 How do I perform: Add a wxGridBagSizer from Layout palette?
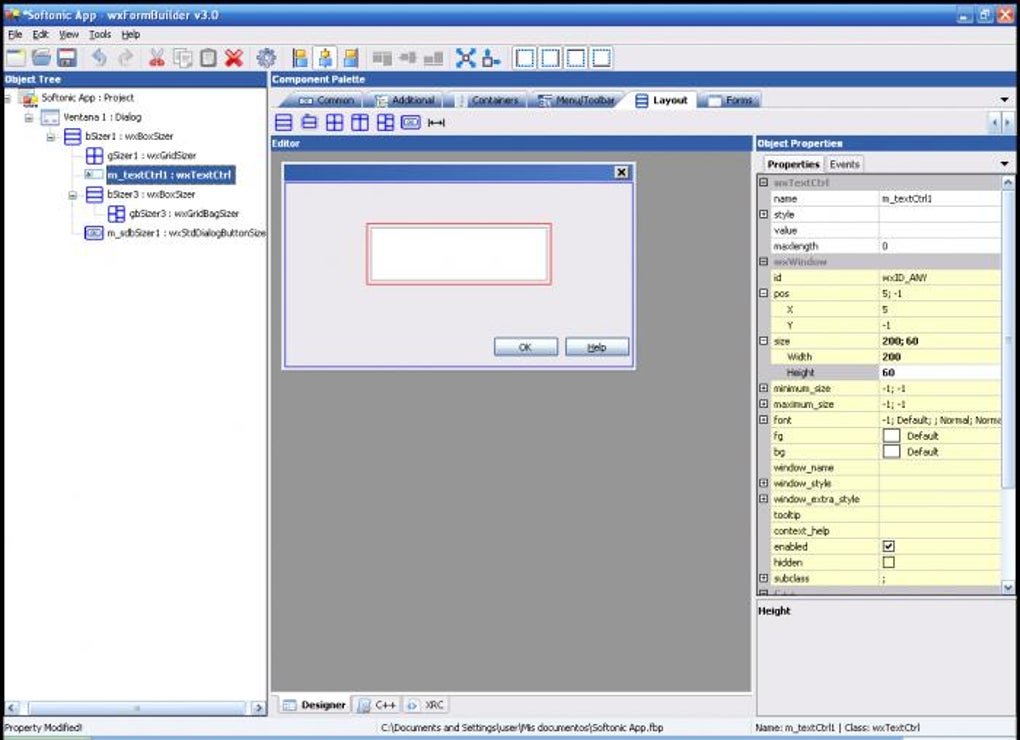pos(385,122)
